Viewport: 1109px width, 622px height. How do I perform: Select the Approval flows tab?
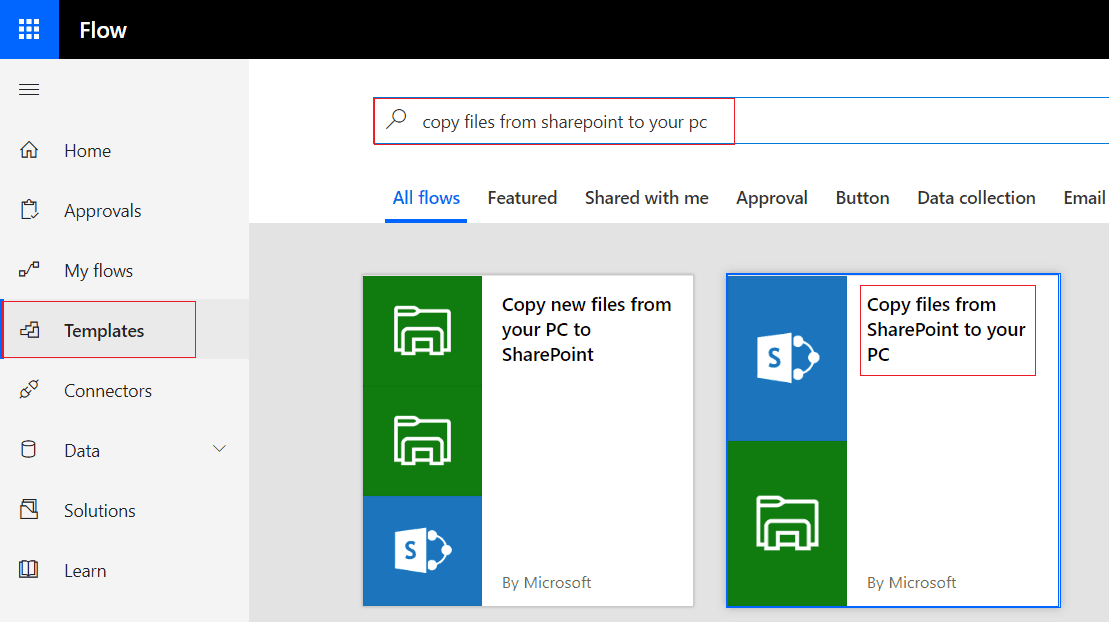771,197
